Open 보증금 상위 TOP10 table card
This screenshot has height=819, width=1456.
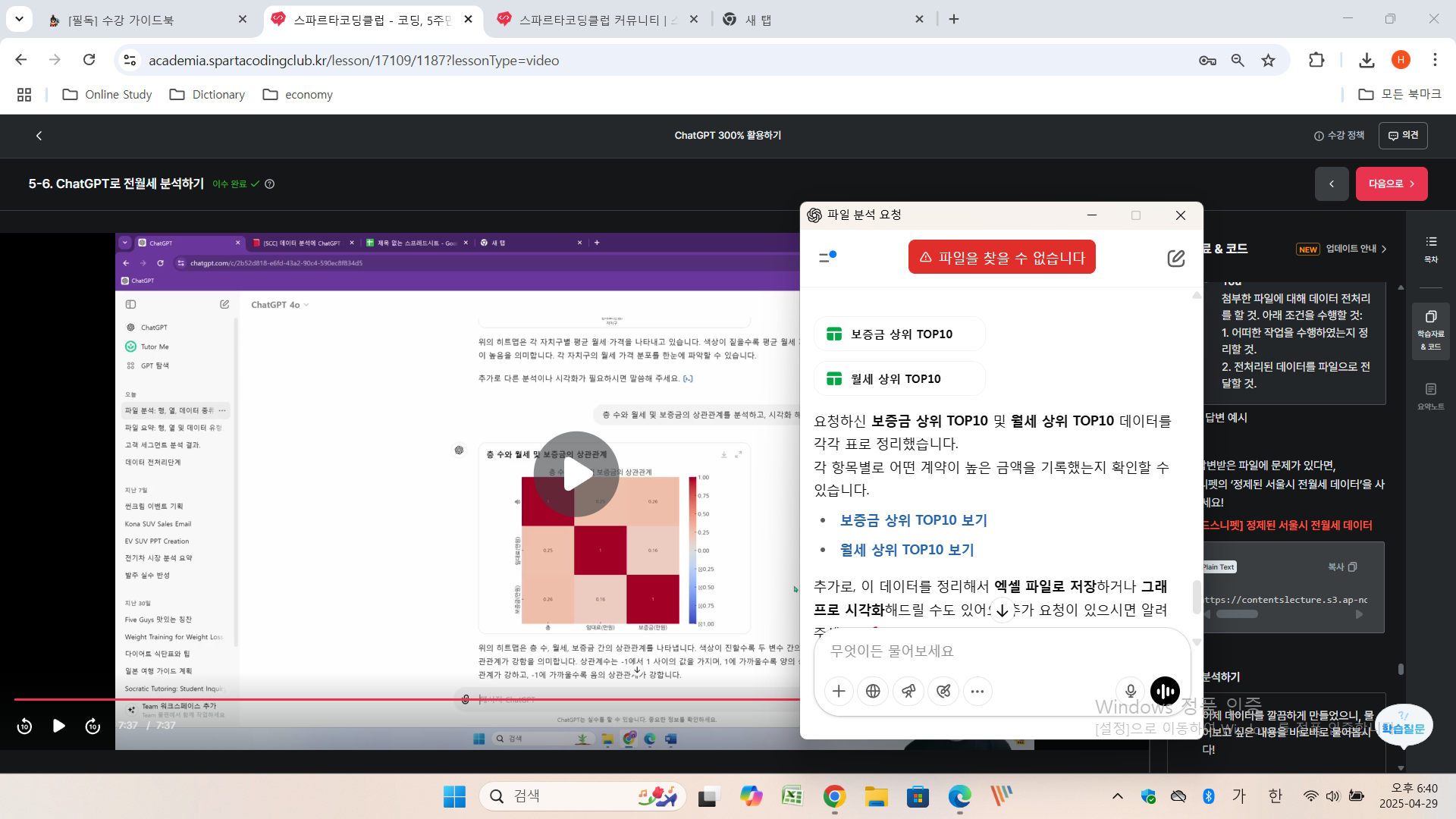coord(899,334)
